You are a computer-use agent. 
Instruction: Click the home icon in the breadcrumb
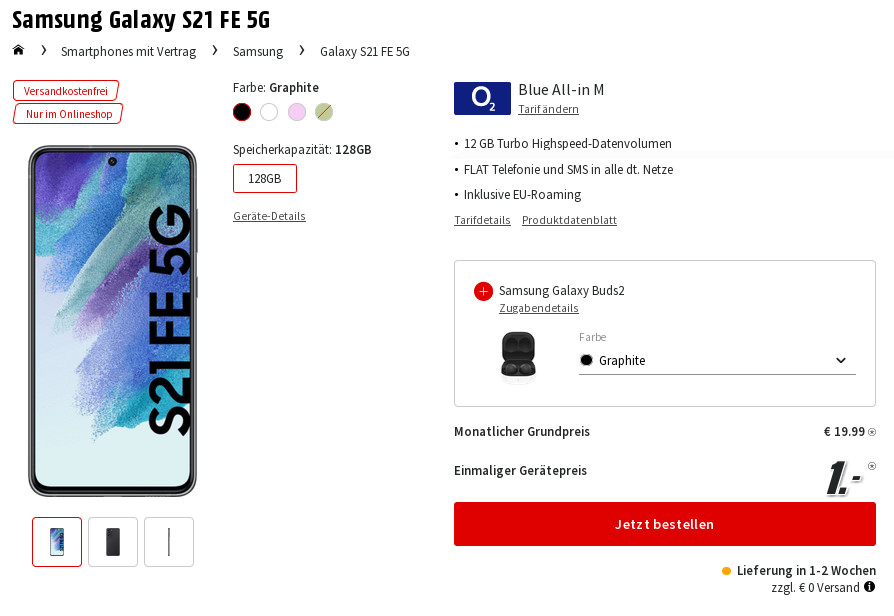[x=18, y=49]
